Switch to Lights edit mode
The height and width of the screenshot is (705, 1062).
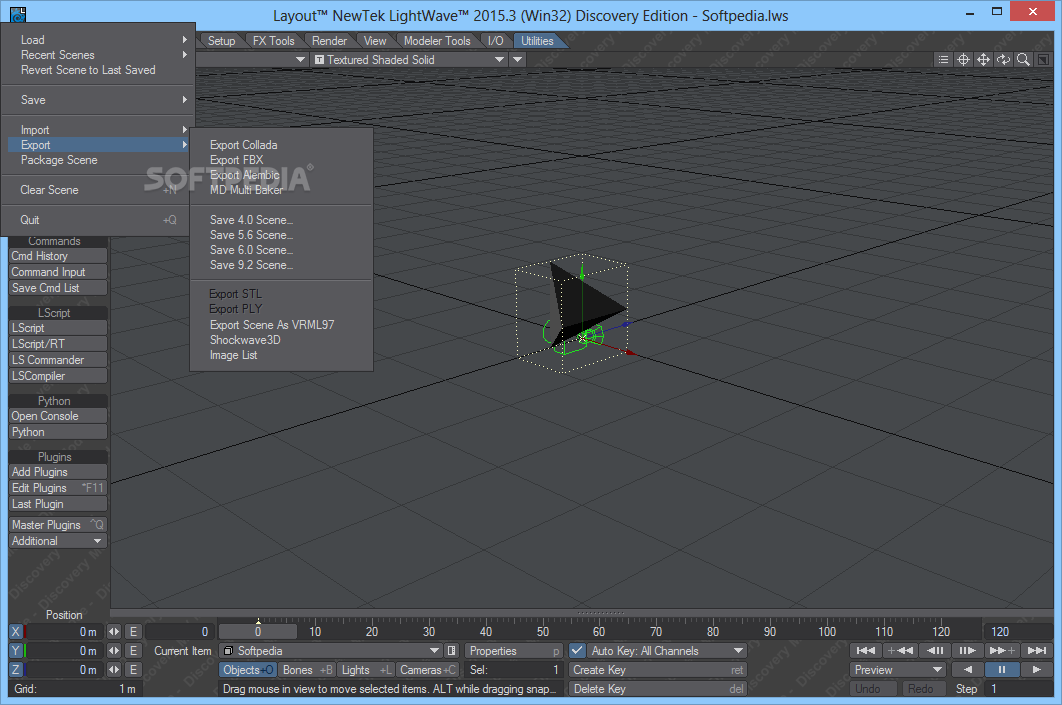366,669
